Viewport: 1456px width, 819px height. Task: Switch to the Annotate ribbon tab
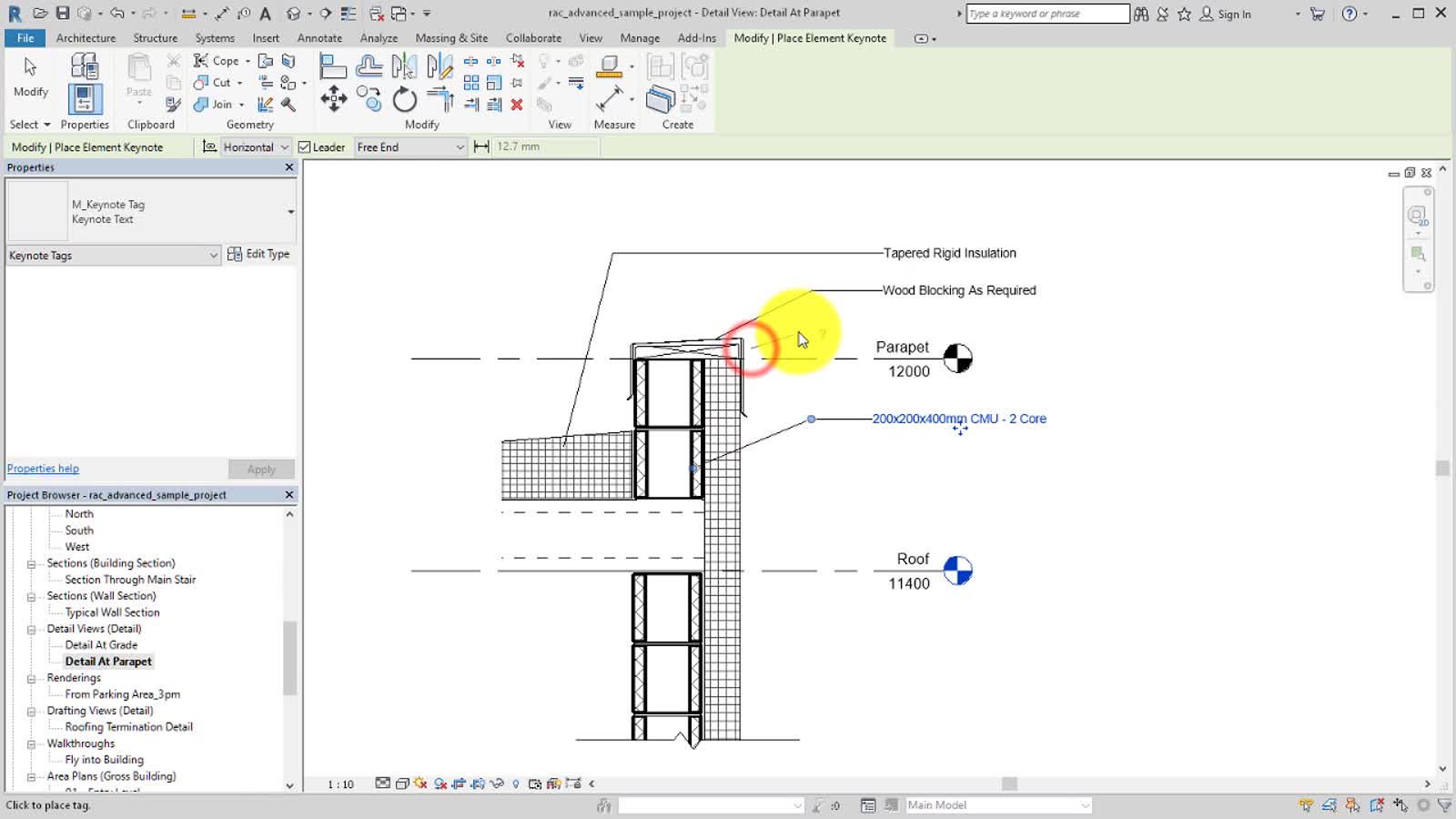point(319,38)
